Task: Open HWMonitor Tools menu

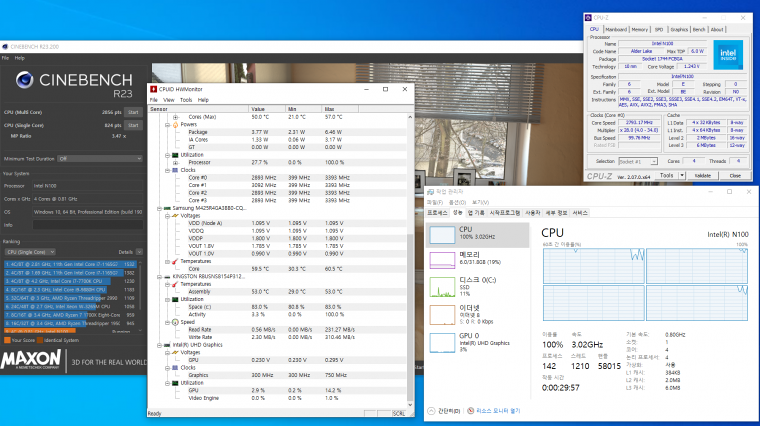Action: tap(186, 100)
